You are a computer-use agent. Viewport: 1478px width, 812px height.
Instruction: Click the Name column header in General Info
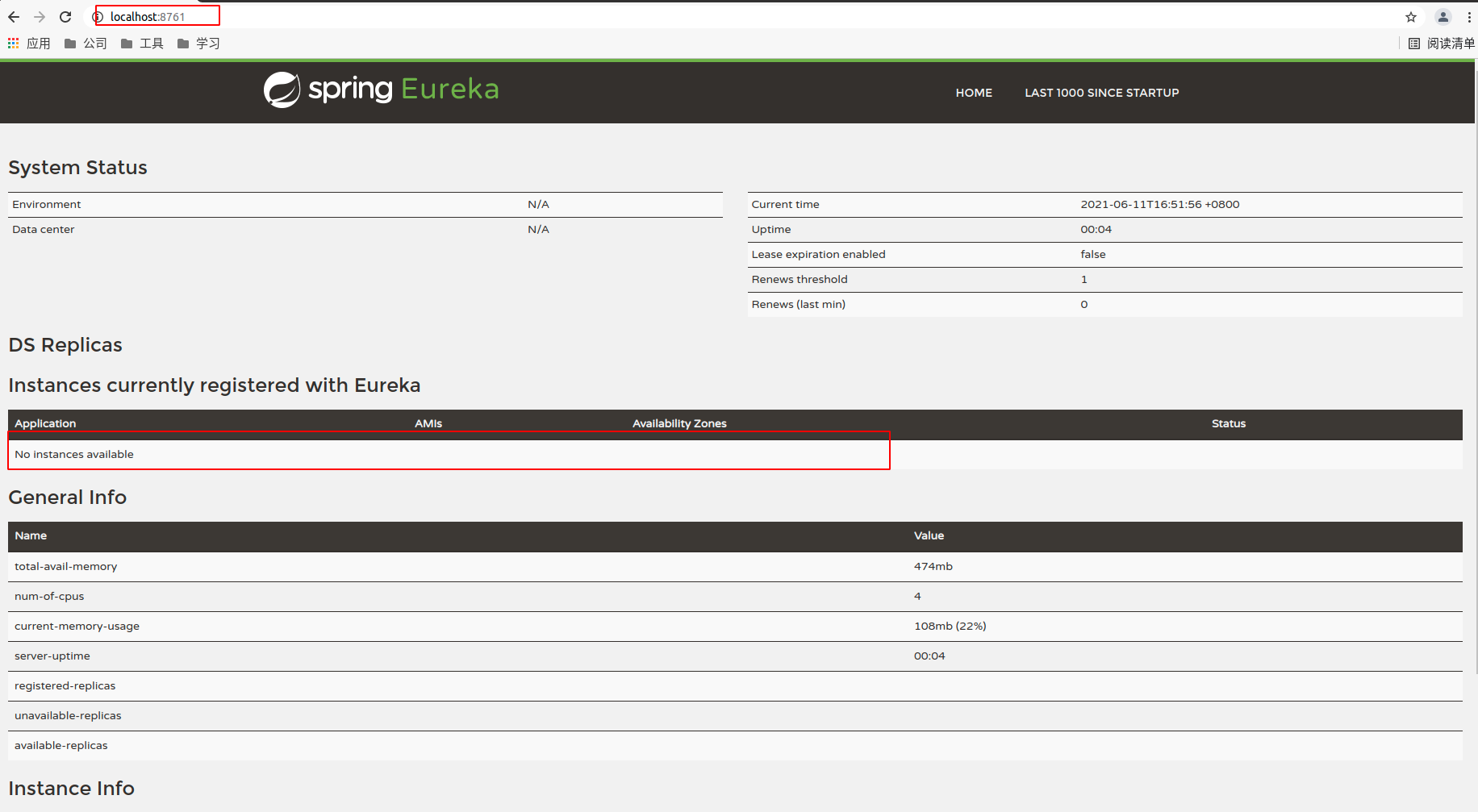tap(31, 536)
